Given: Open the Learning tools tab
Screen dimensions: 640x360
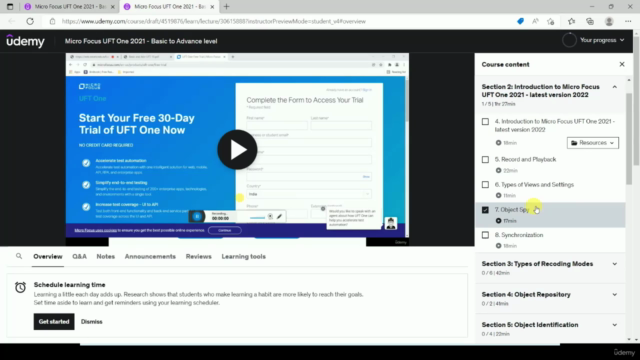Looking at the screenshot, I should [x=244, y=256].
